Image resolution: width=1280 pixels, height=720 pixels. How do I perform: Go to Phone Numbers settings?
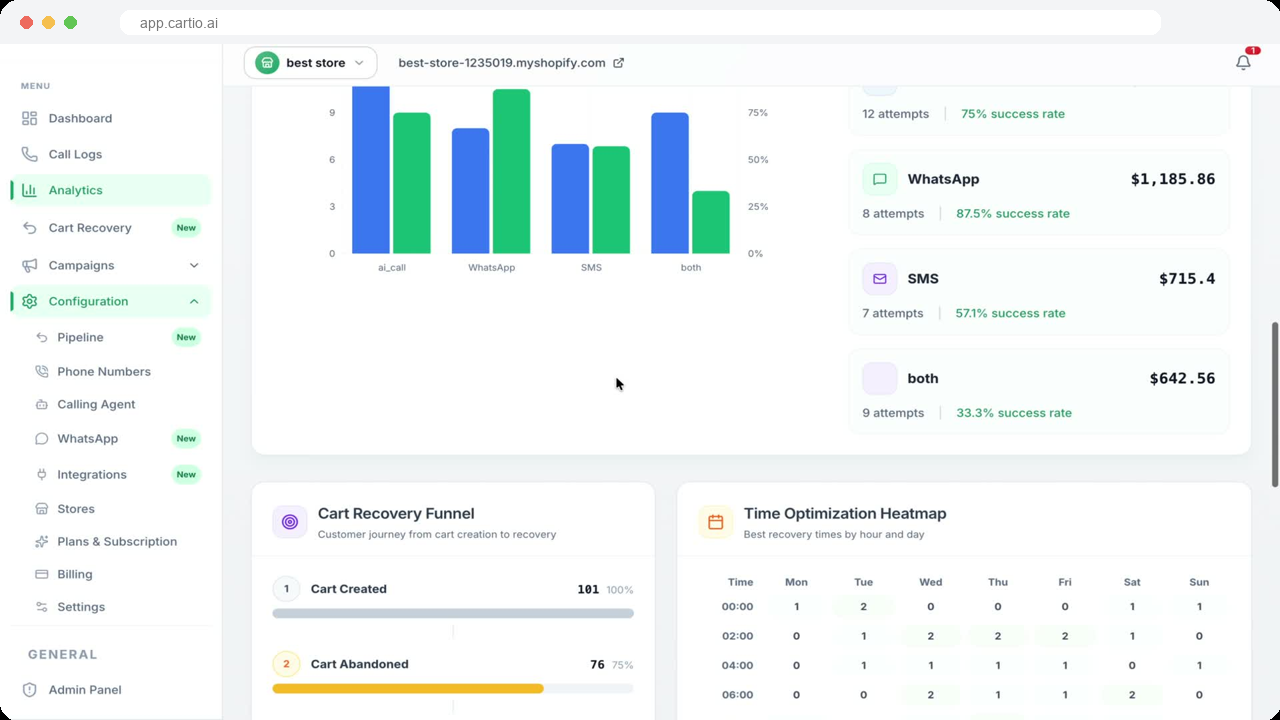pyautogui.click(x=118, y=371)
